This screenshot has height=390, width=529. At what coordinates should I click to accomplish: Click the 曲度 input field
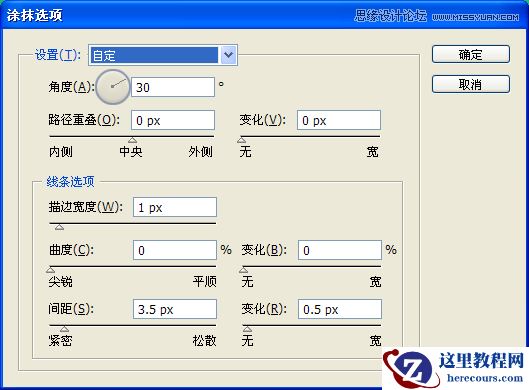(x=175, y=250)
